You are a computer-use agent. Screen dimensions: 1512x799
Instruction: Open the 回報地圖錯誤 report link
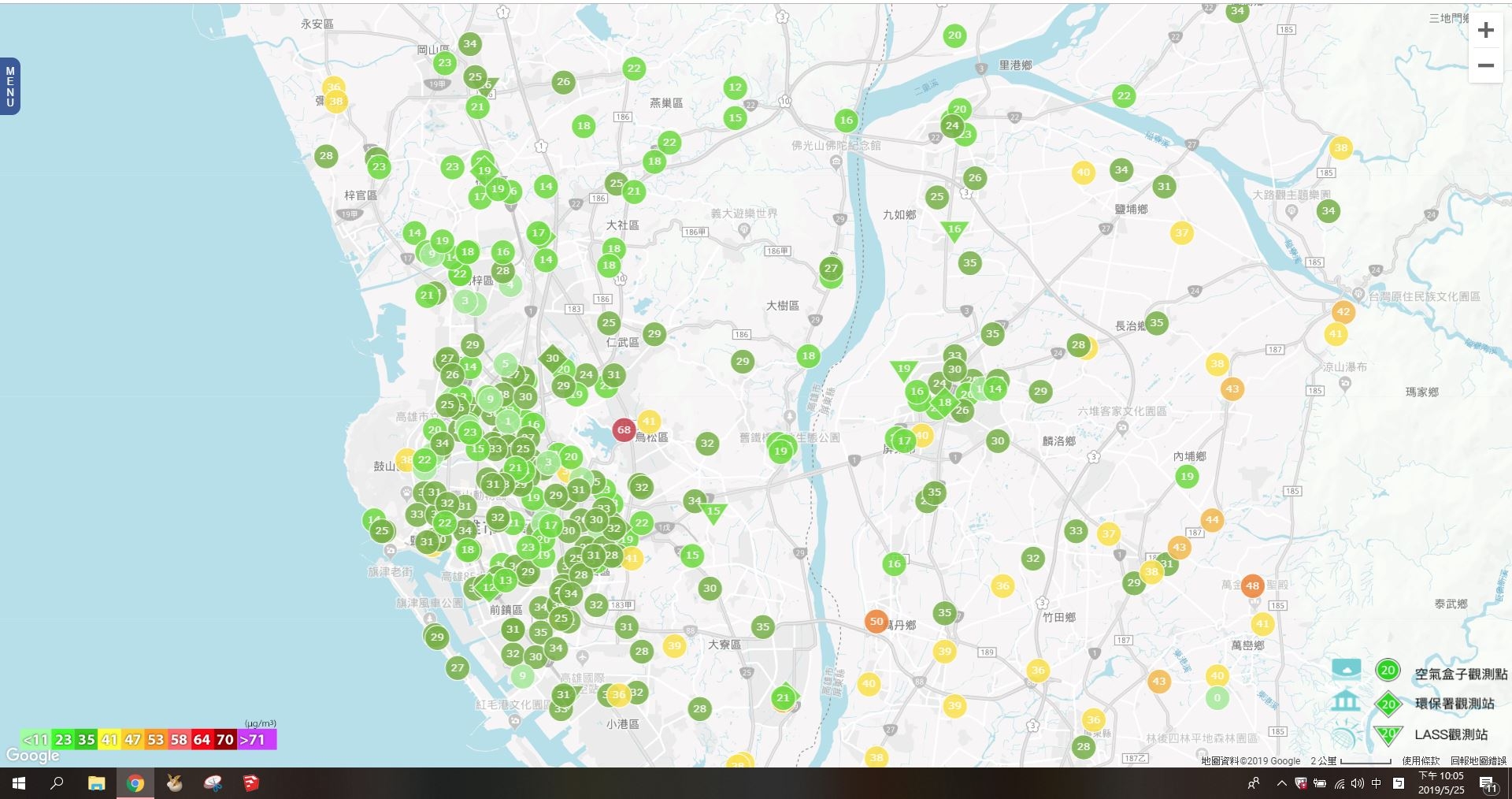[x=1478, y=761]
